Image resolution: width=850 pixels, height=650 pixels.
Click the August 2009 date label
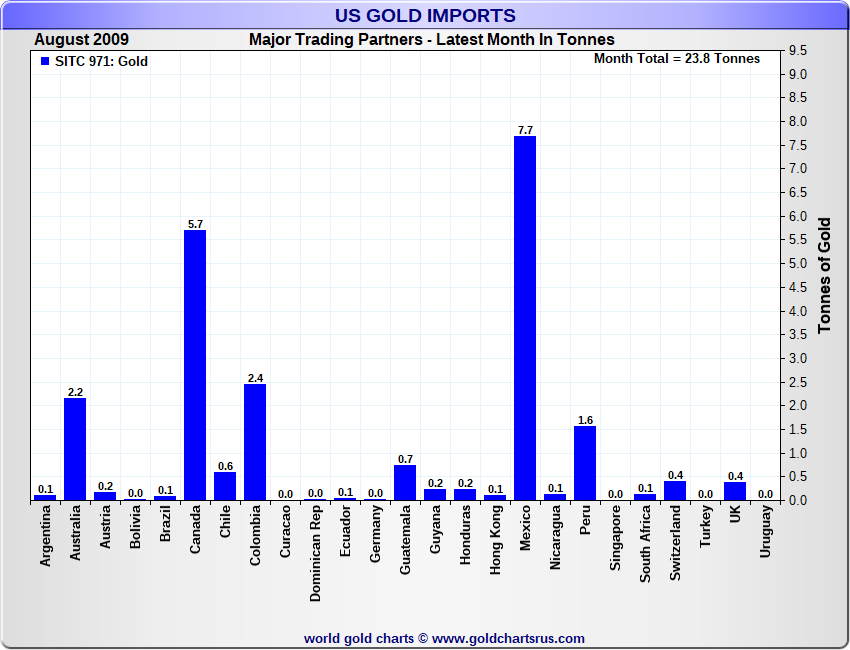[x=81, y=40]
